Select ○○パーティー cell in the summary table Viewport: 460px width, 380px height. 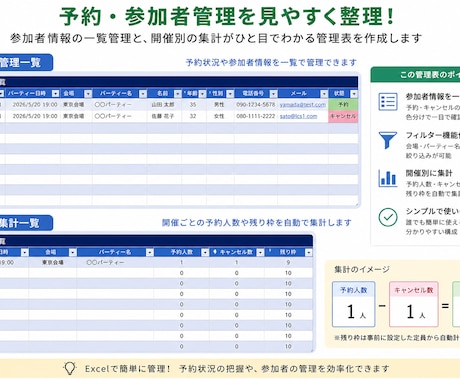click(115, 262)
